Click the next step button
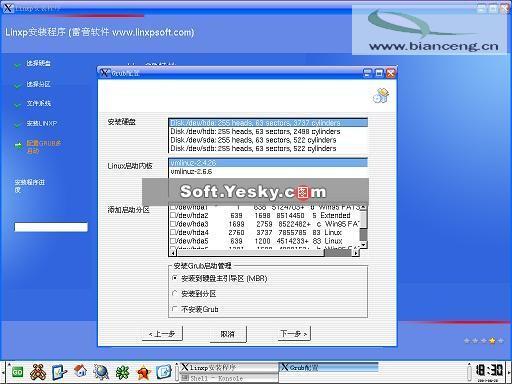Screen dimensions: 512x384 (294, 333)
